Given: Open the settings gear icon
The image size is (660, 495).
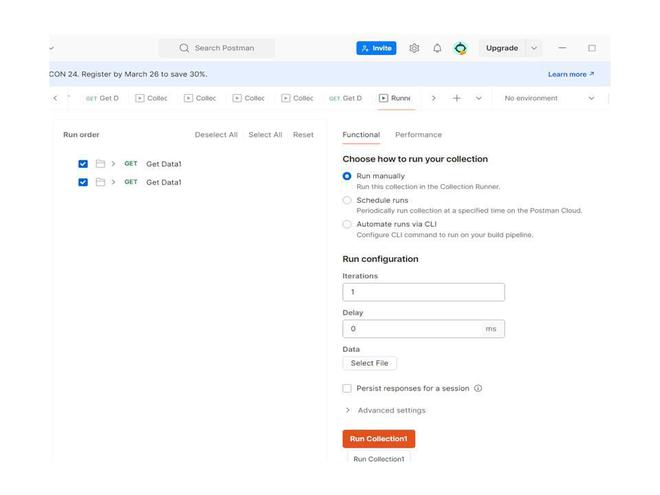Looking at the screenshot, I should [414, 48].
